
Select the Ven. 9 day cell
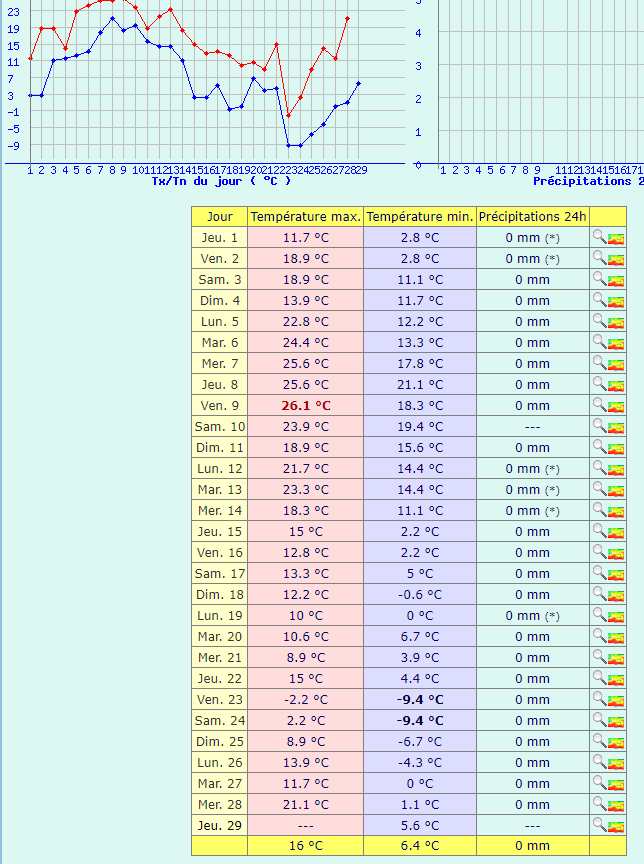[x=220, y=406]
